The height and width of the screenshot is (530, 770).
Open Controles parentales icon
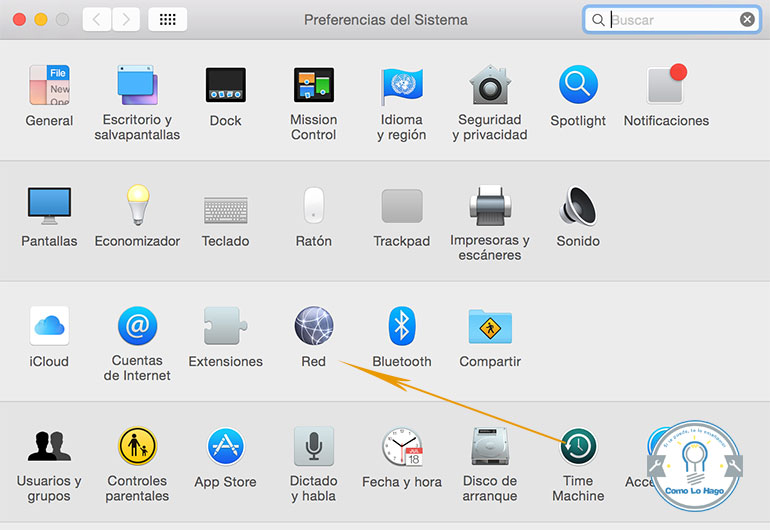[x=138, y=446]
